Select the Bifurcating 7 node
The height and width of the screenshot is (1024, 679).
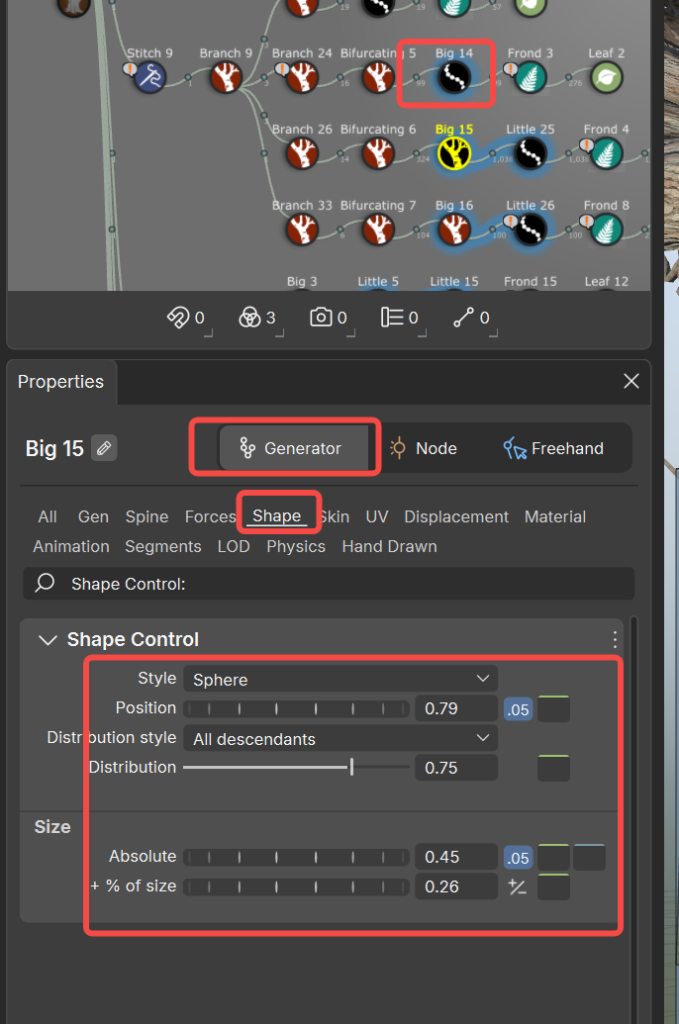pos(378,230)
